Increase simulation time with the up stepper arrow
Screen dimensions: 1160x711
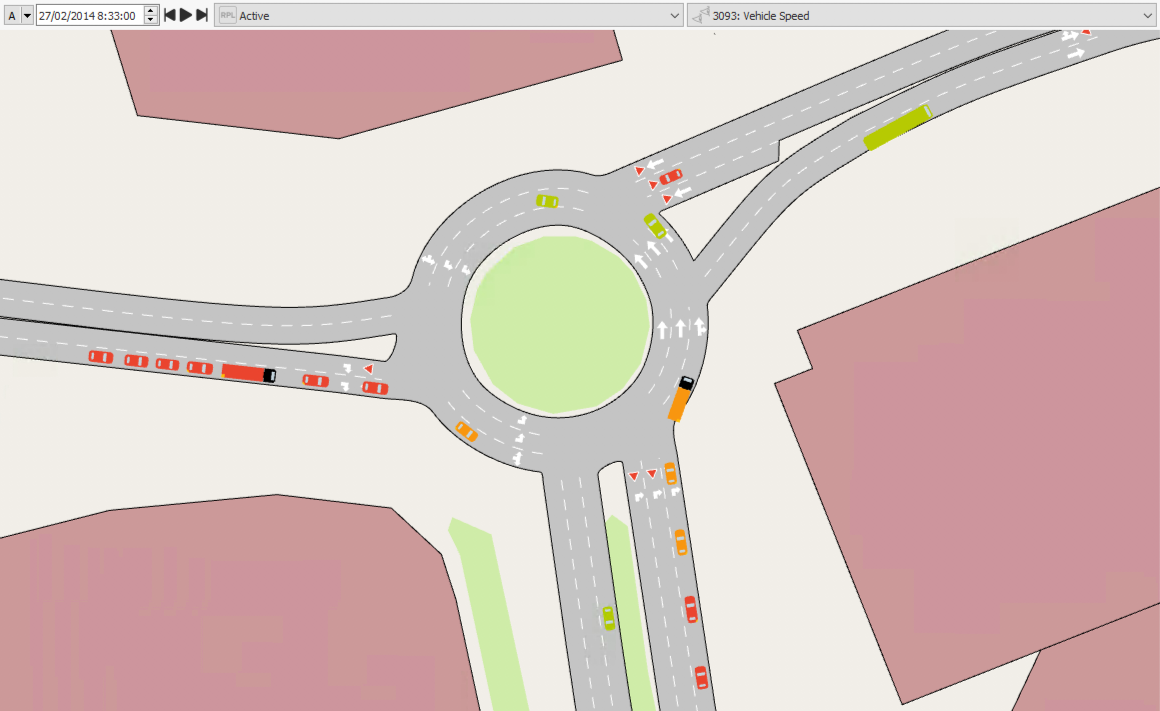151,11
